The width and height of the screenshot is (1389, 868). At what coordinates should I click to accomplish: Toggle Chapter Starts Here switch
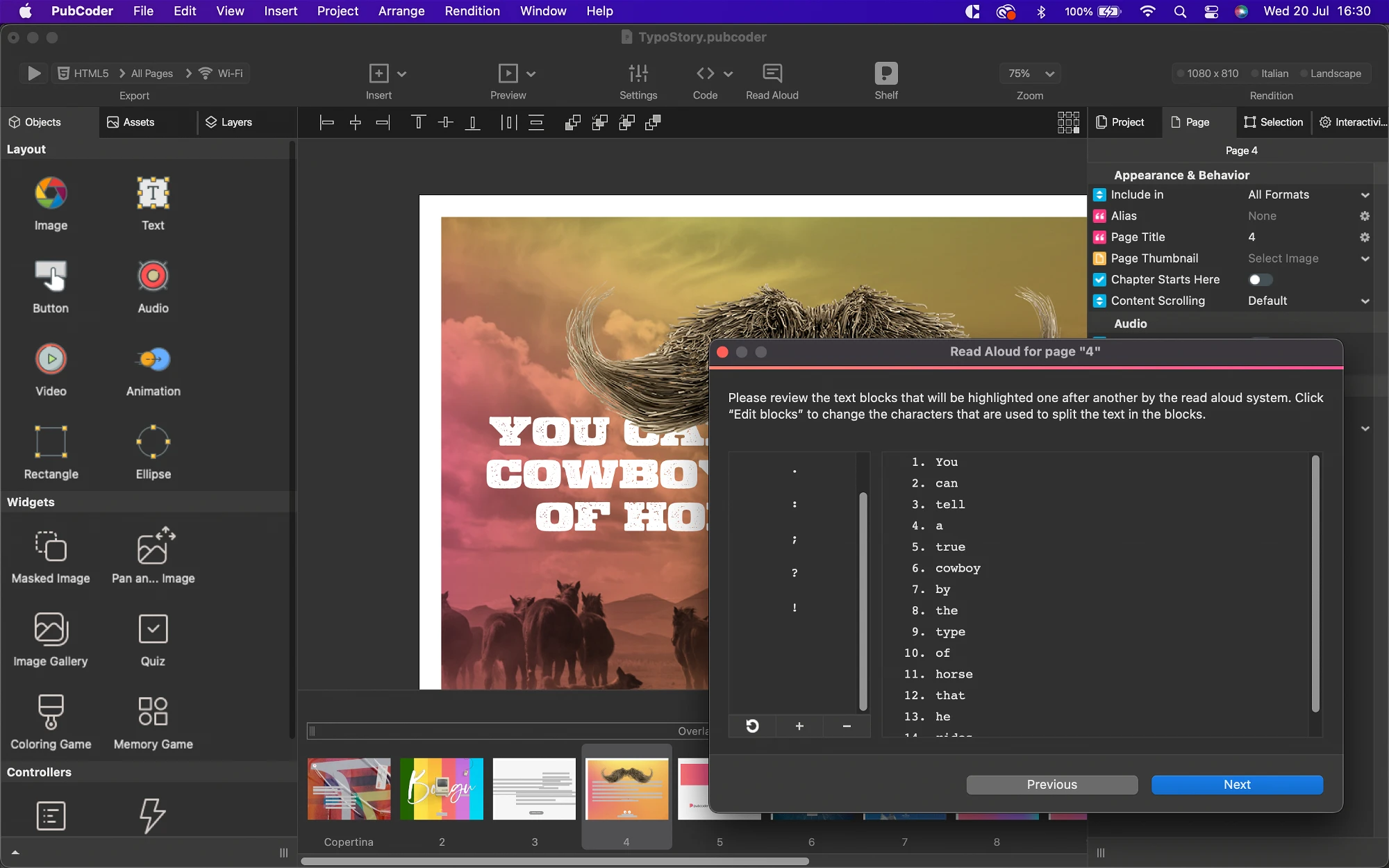(1260, 280)
